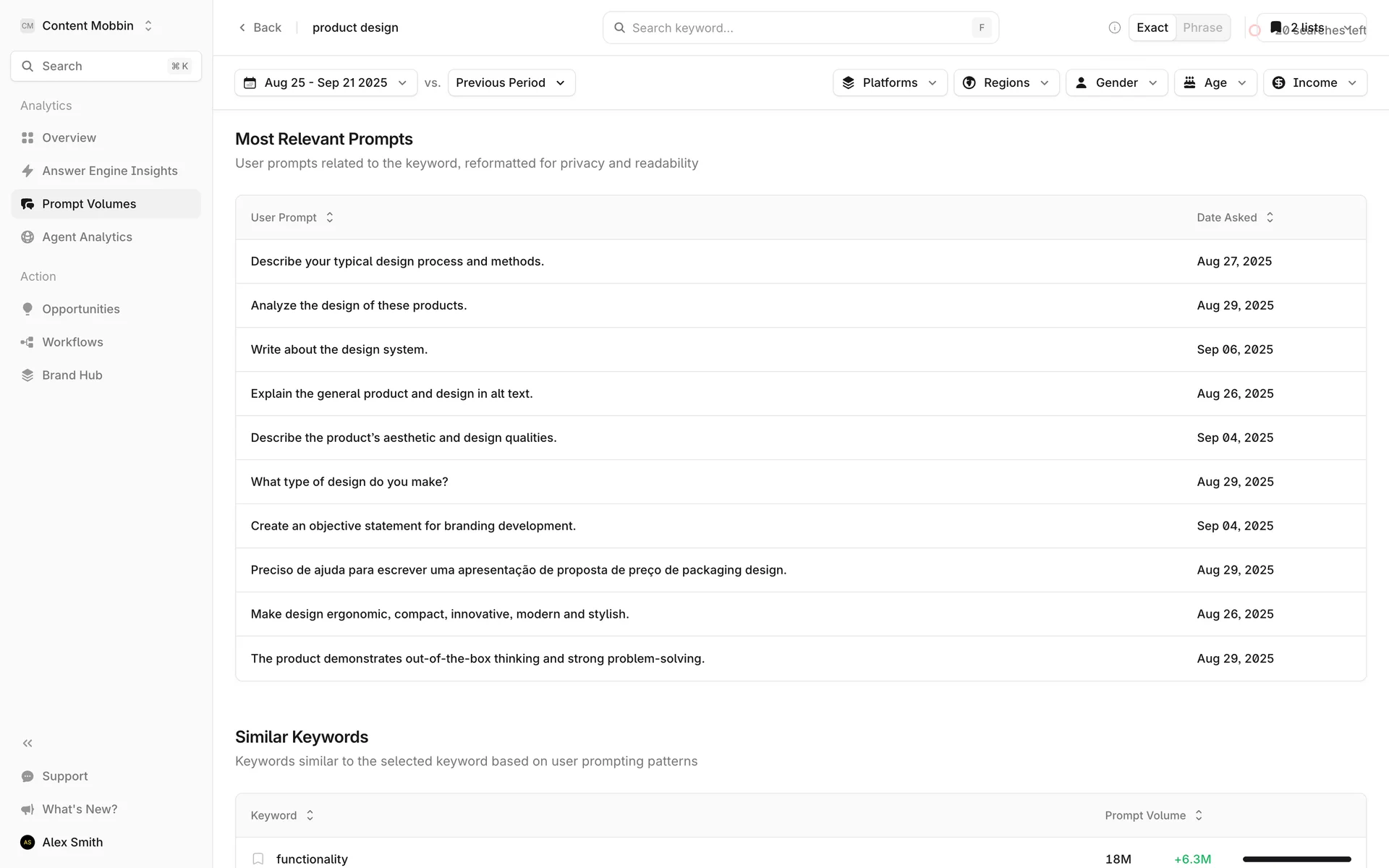The image size is (1389, 868).
Task: Select Exact match mode
Action: (x=1152, y=27)
